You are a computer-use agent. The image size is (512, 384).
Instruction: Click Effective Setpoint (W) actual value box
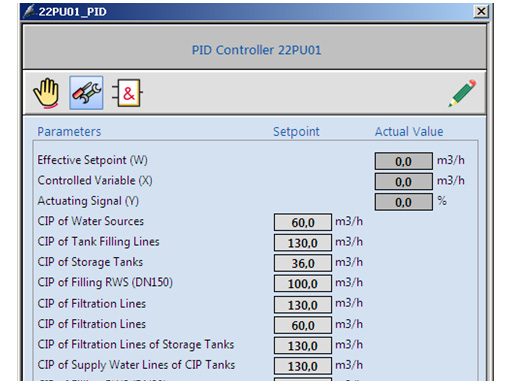(404, 161)
